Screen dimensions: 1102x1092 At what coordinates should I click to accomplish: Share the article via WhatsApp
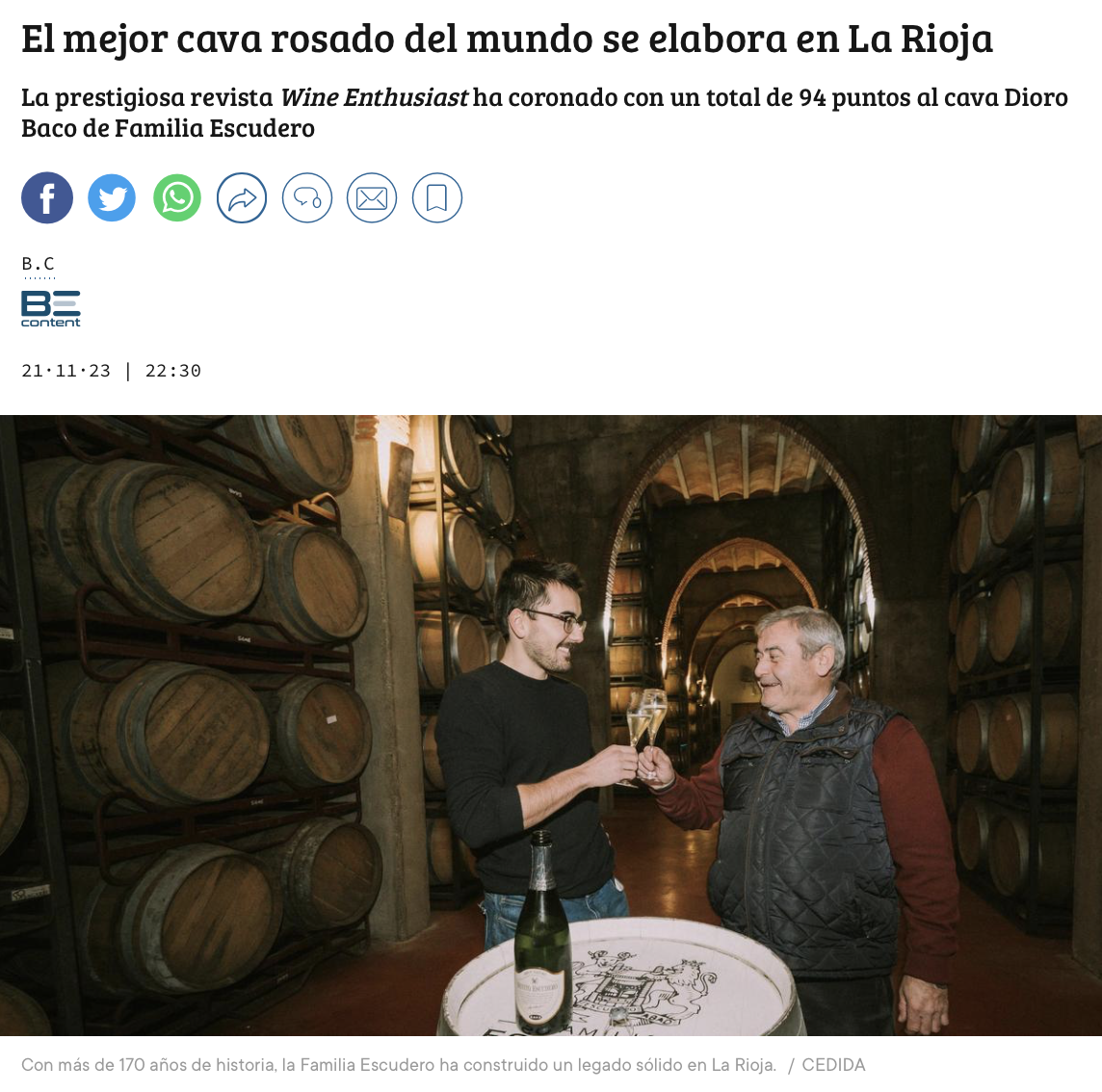177,198
